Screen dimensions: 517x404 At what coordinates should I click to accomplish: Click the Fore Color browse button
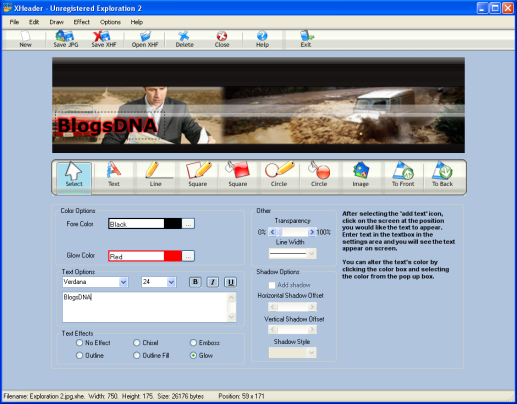(x=188, y=224)
